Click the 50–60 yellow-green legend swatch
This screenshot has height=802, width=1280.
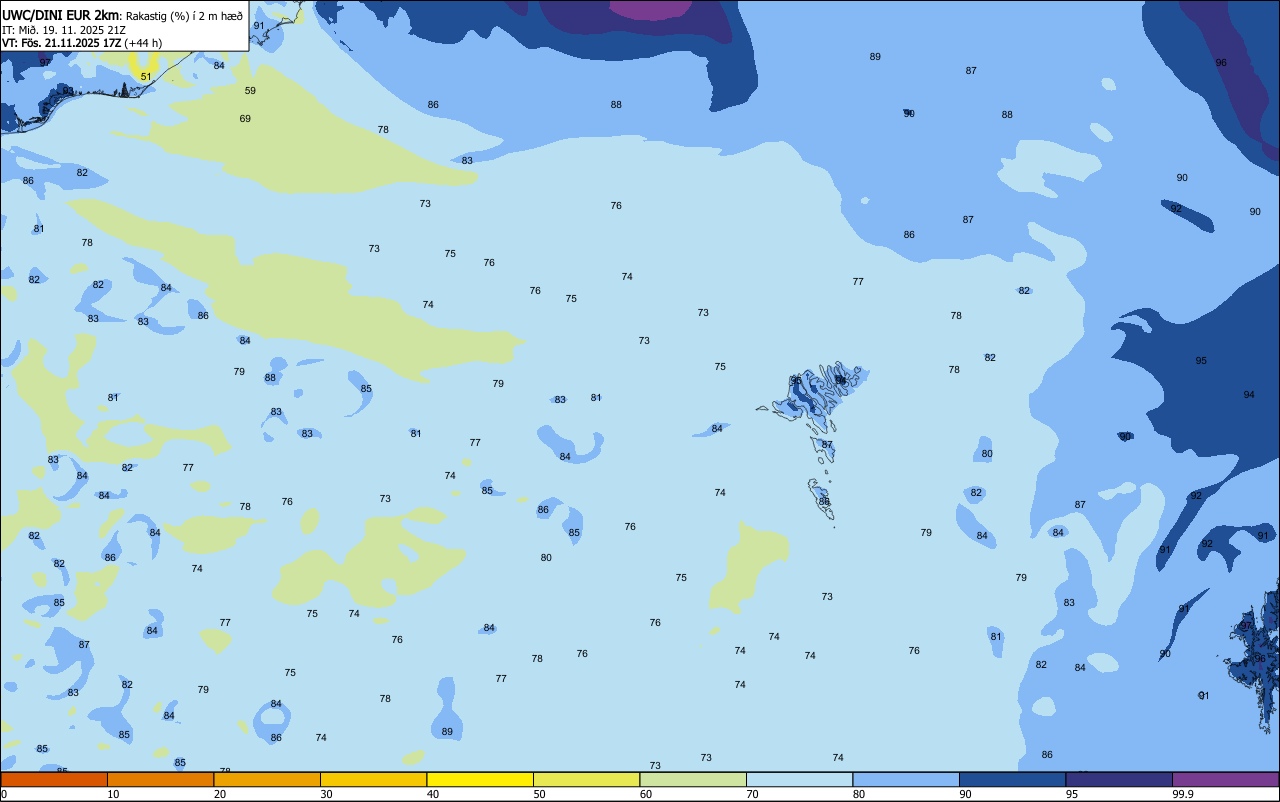pos(586,779)
